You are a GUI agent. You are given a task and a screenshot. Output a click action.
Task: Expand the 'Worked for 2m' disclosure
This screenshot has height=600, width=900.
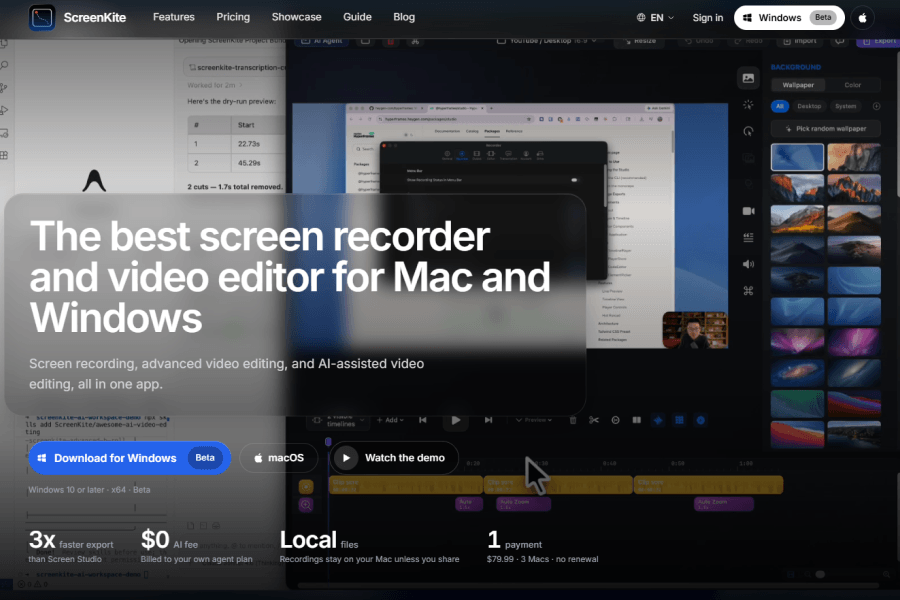coord(215,85)
